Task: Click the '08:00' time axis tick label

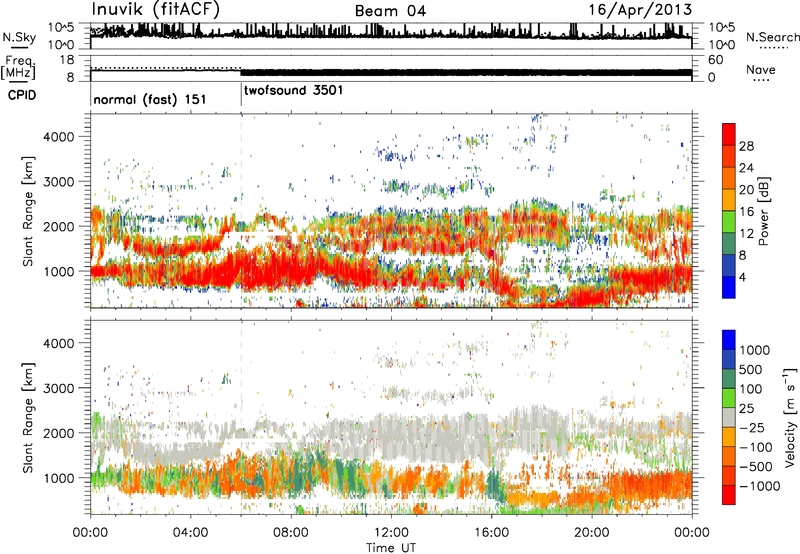Action: (291, 533)
